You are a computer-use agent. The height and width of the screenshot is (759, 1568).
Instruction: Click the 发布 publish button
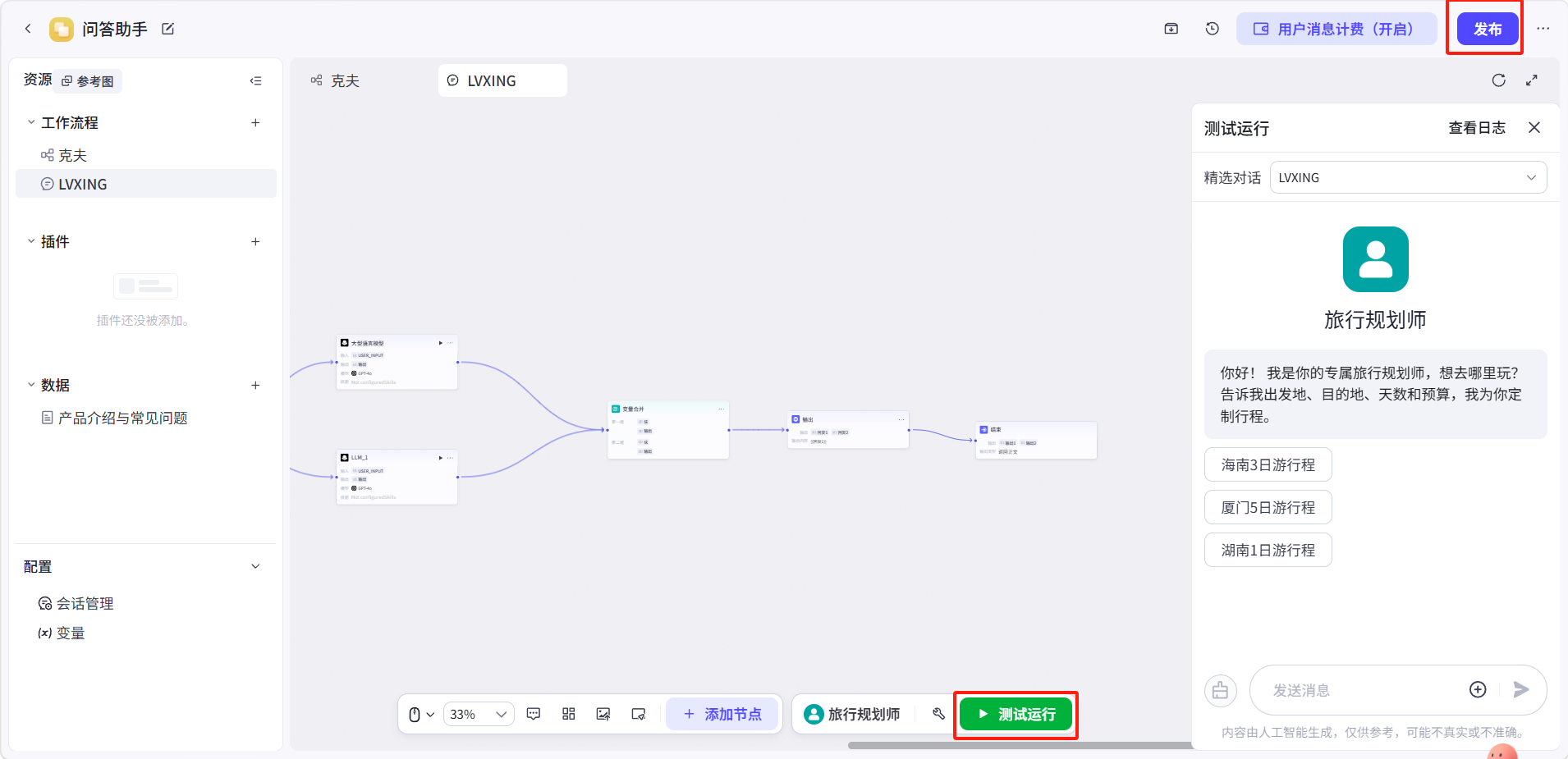point(1488,29)
